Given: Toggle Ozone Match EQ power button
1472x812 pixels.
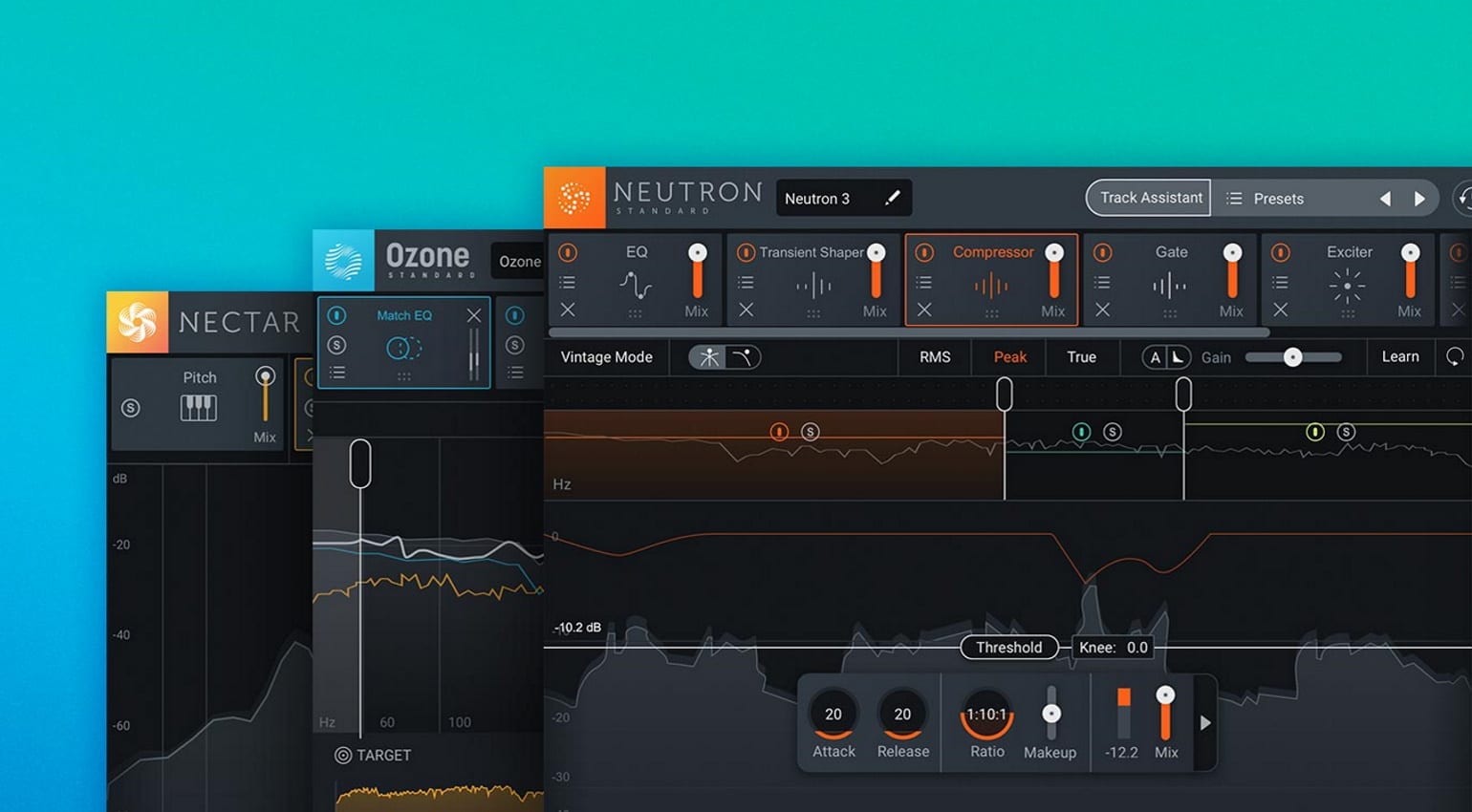Looking at the screenshot, I should click(336, 315).
